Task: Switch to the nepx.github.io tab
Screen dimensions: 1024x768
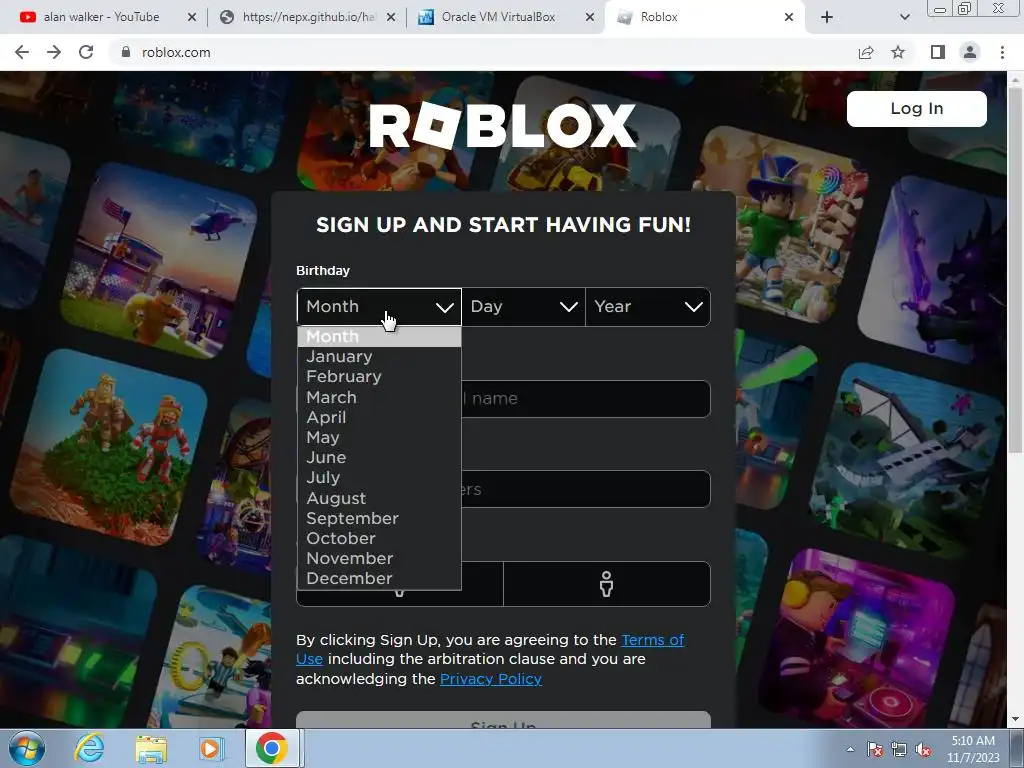Action: pos(308,17)
